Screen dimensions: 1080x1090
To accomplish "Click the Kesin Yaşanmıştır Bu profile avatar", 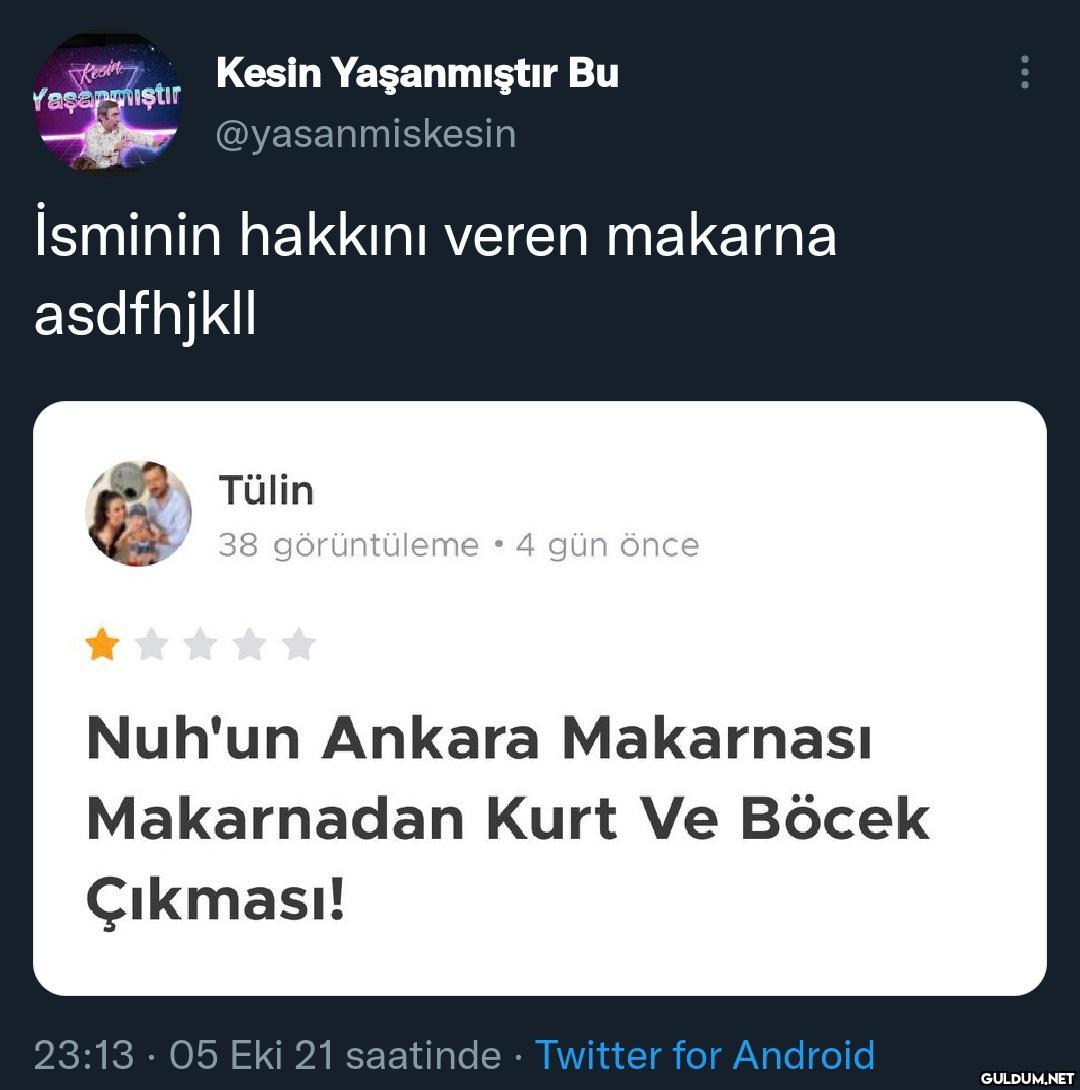I will pos(107,101).
